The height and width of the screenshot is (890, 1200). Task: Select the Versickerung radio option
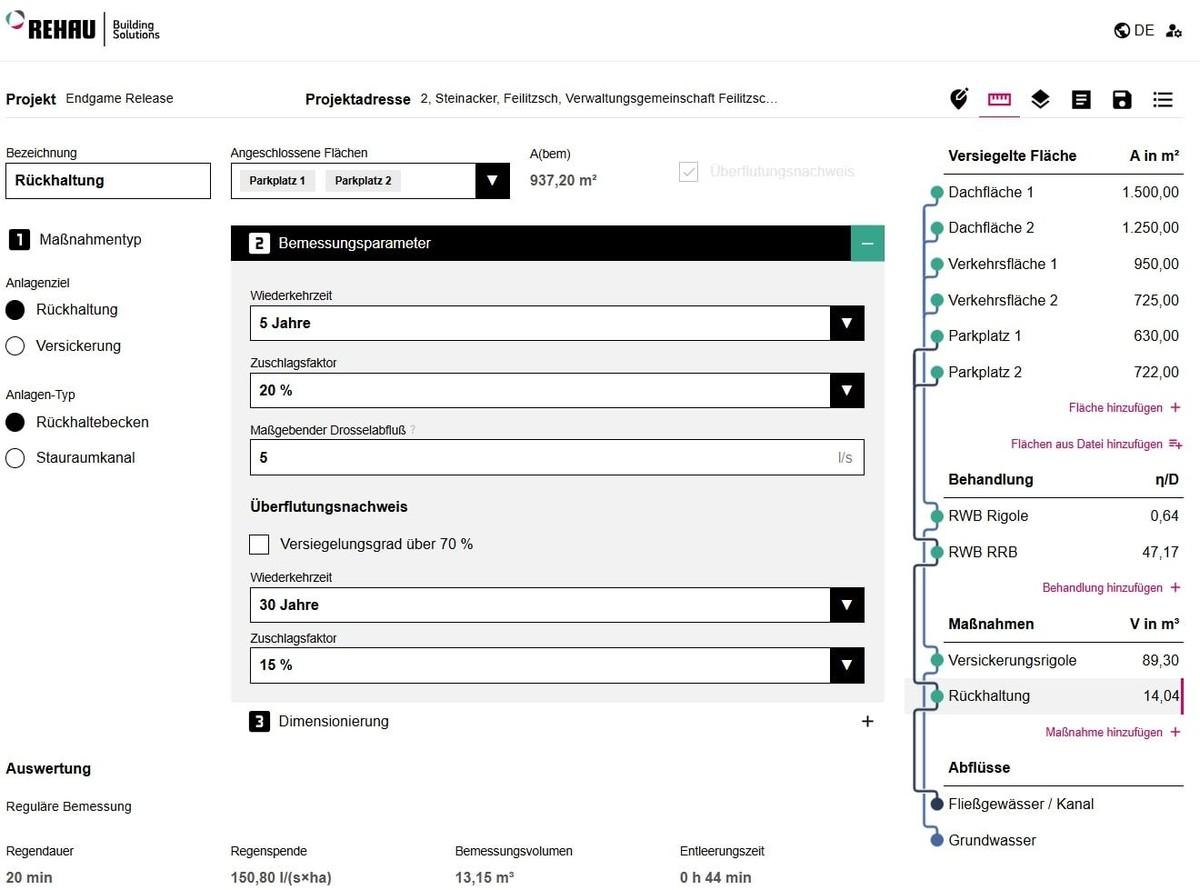[x=16, y=346]
